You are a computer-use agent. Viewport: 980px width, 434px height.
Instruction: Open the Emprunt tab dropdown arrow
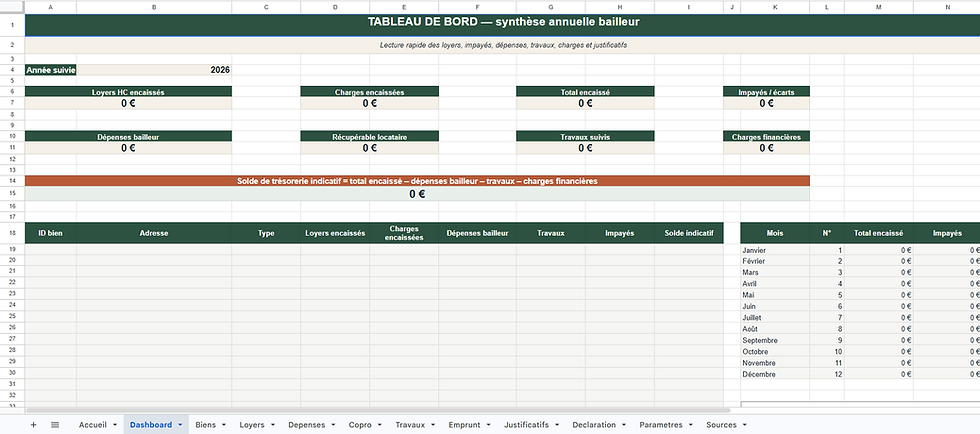click(488, 425)
